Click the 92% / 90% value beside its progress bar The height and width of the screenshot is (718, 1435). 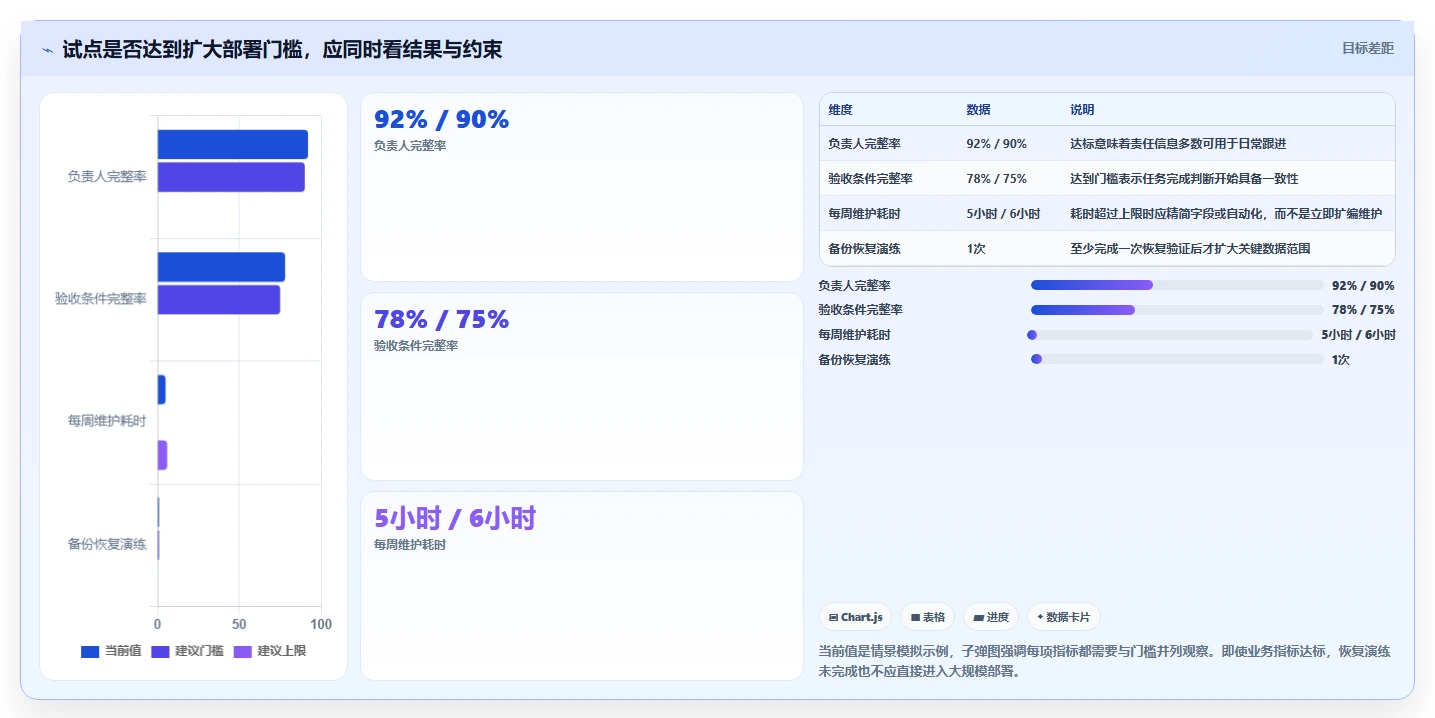1363,286
